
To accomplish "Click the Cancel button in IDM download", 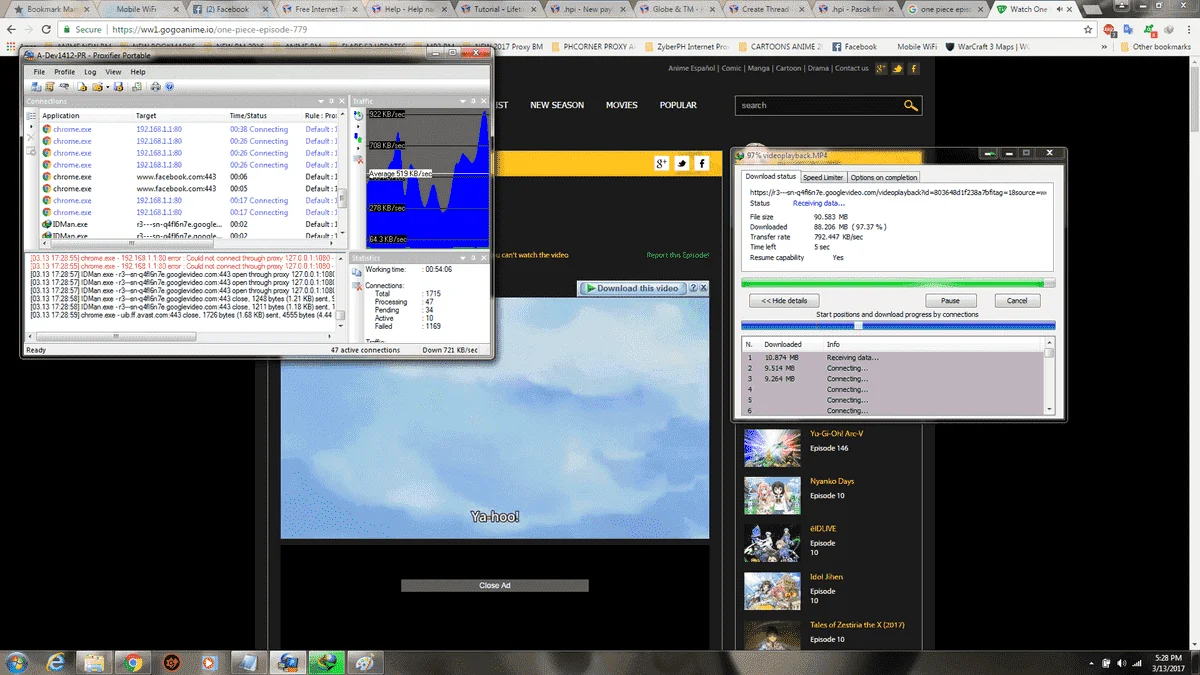I will point(1017,300).
